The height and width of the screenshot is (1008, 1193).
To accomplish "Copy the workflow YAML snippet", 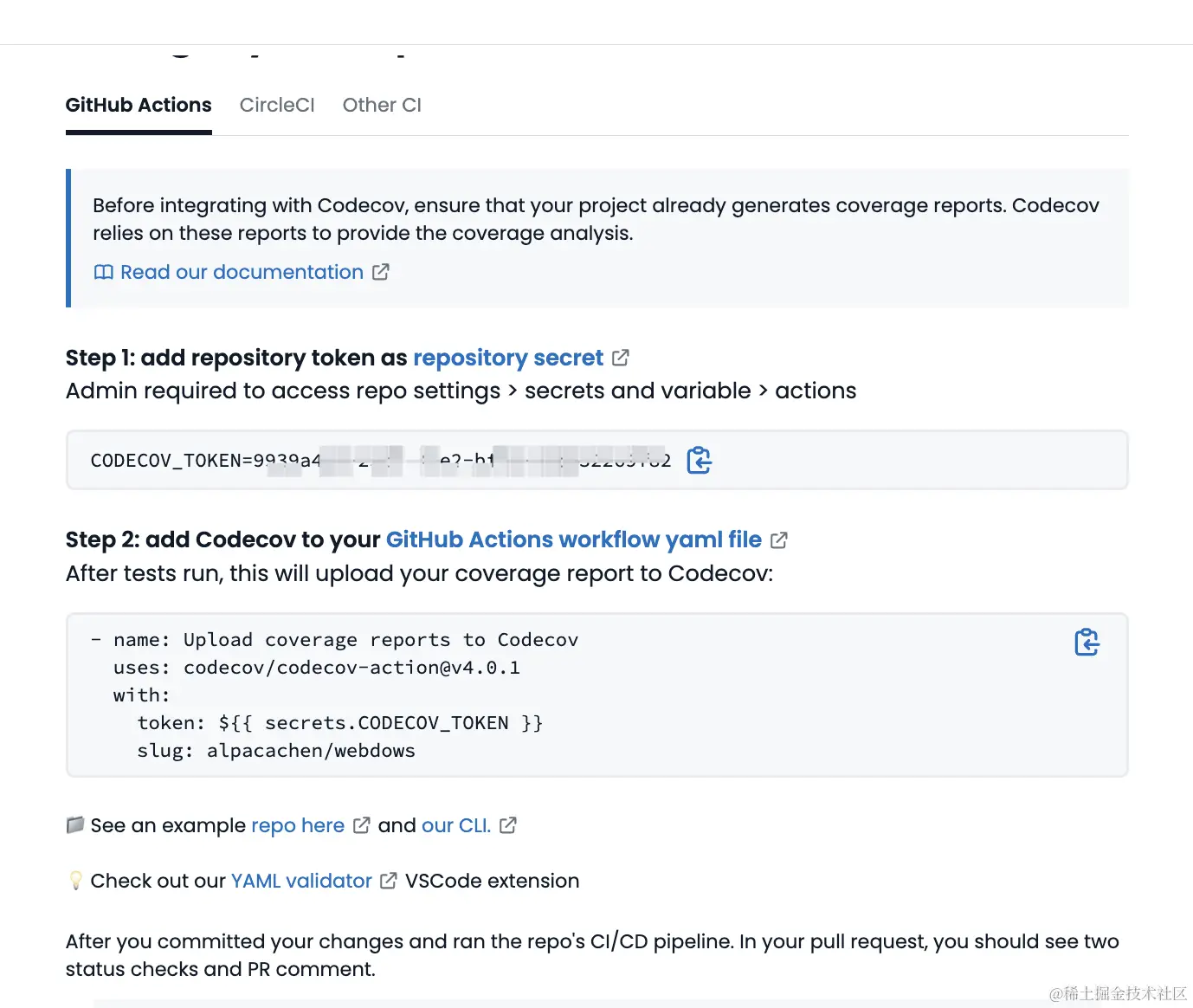I will (x=1087, y=643).
